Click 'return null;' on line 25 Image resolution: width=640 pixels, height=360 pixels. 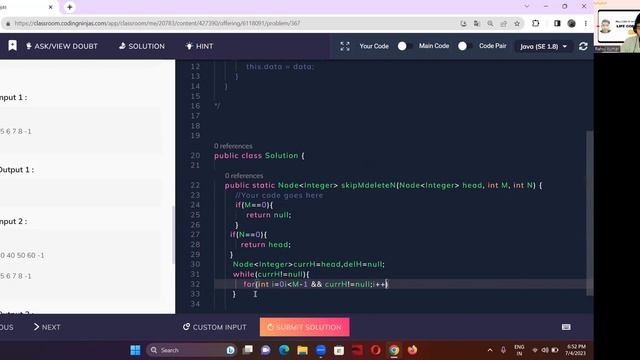pos(269,215)
